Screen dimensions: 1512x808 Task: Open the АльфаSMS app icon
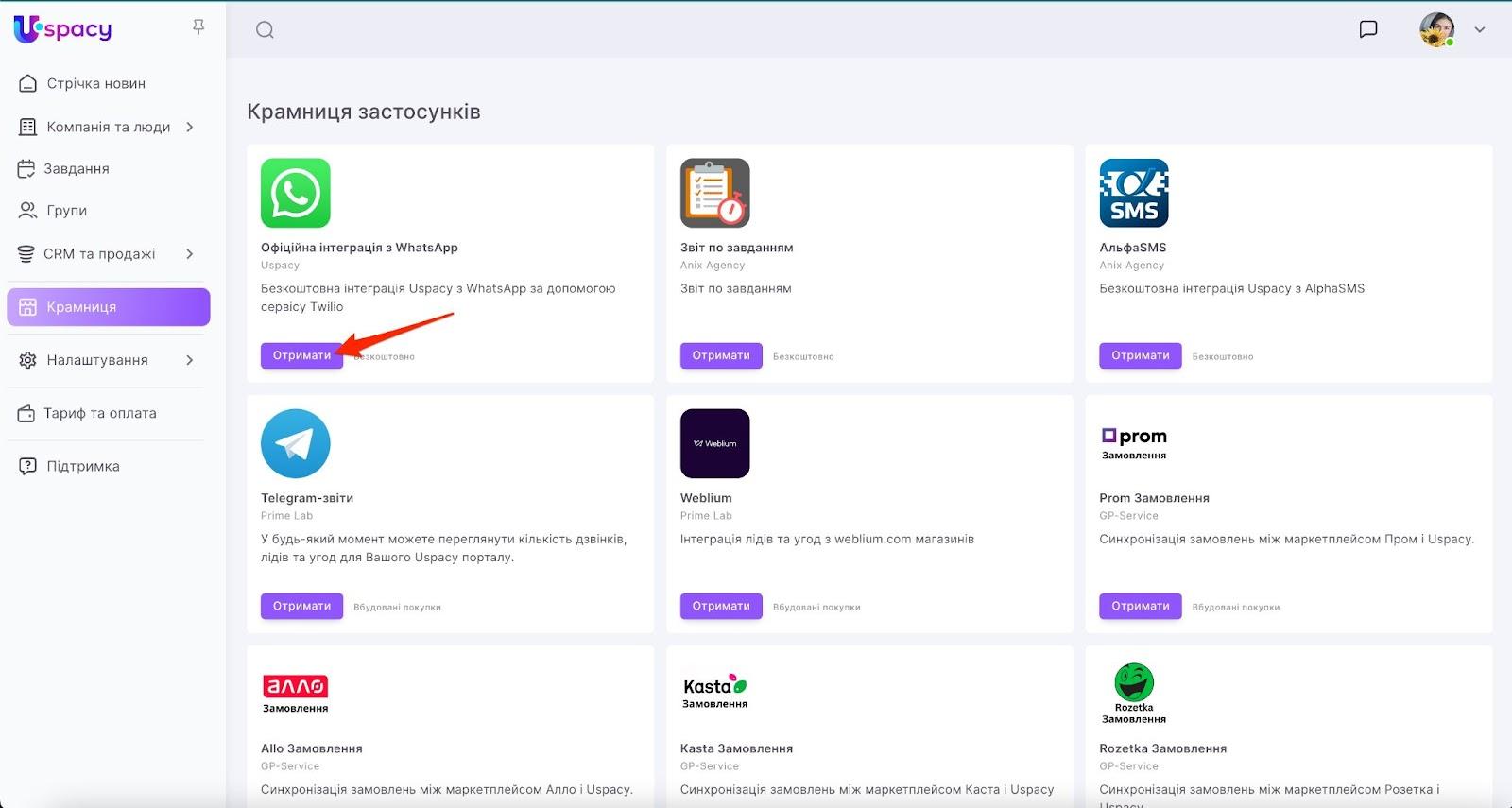pos(1134,193)
